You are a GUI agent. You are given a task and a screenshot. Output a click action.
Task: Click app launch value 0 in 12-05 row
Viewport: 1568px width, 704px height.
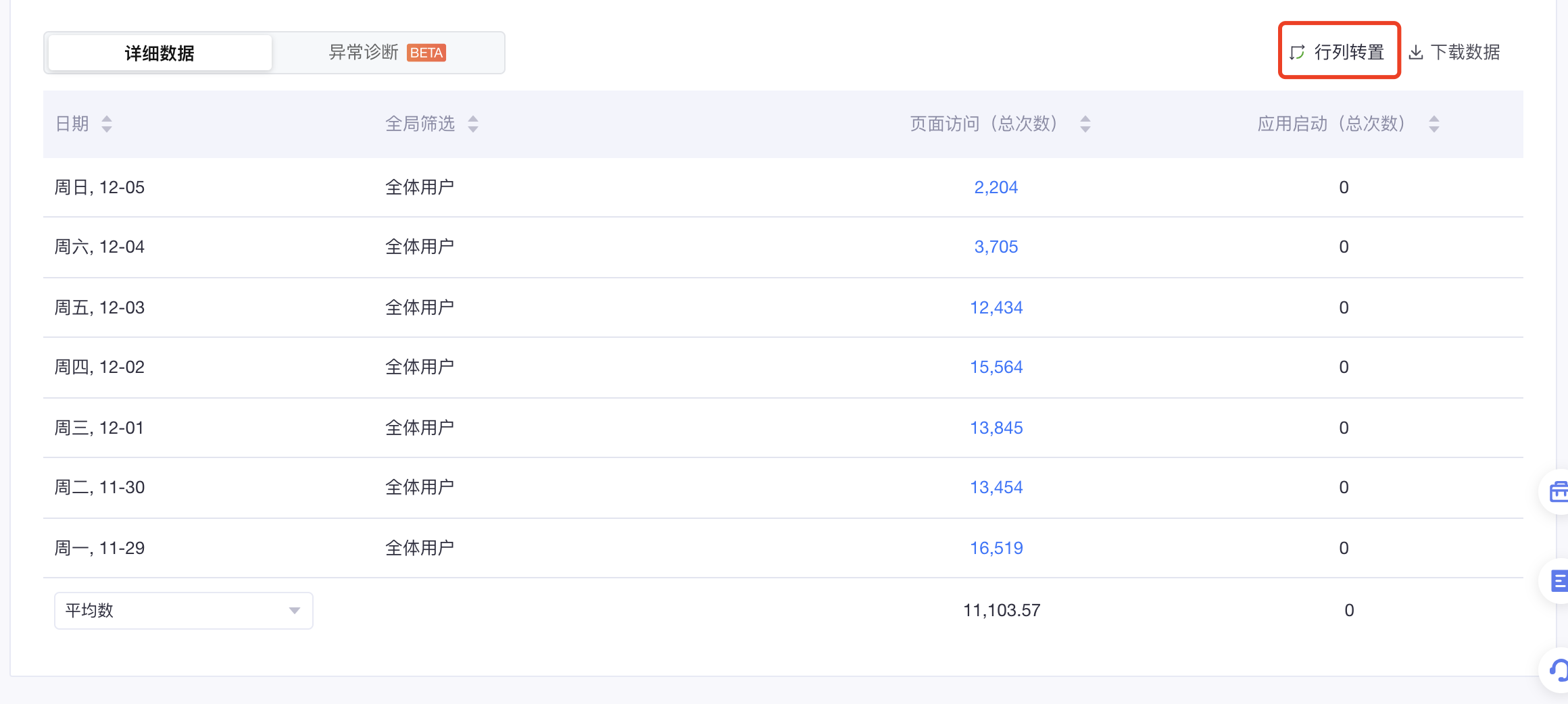coord(1344,187)
